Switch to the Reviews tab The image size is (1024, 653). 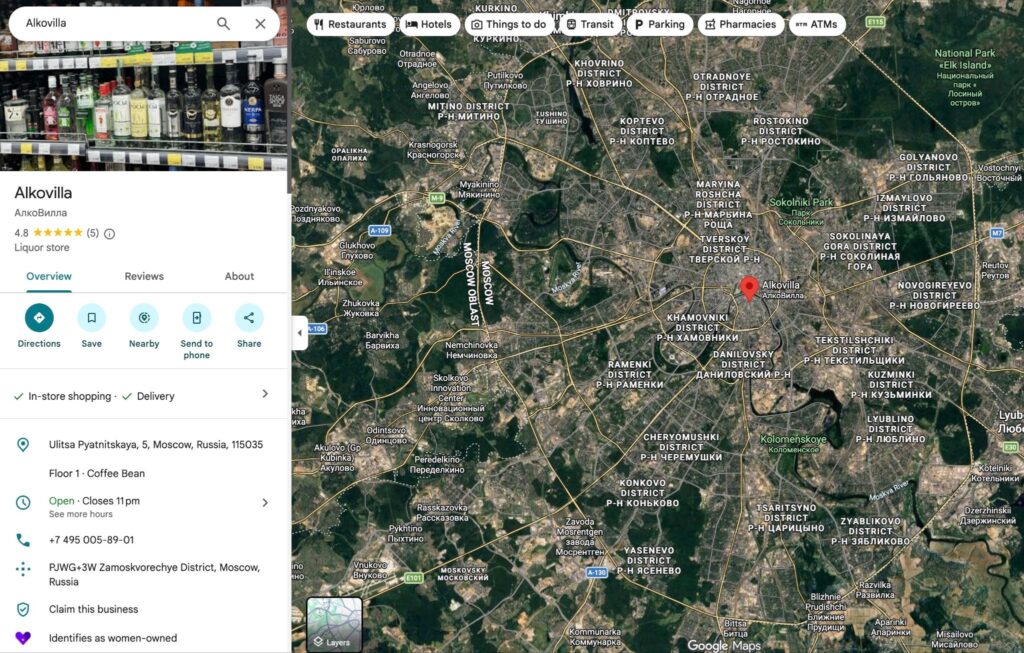144,276
